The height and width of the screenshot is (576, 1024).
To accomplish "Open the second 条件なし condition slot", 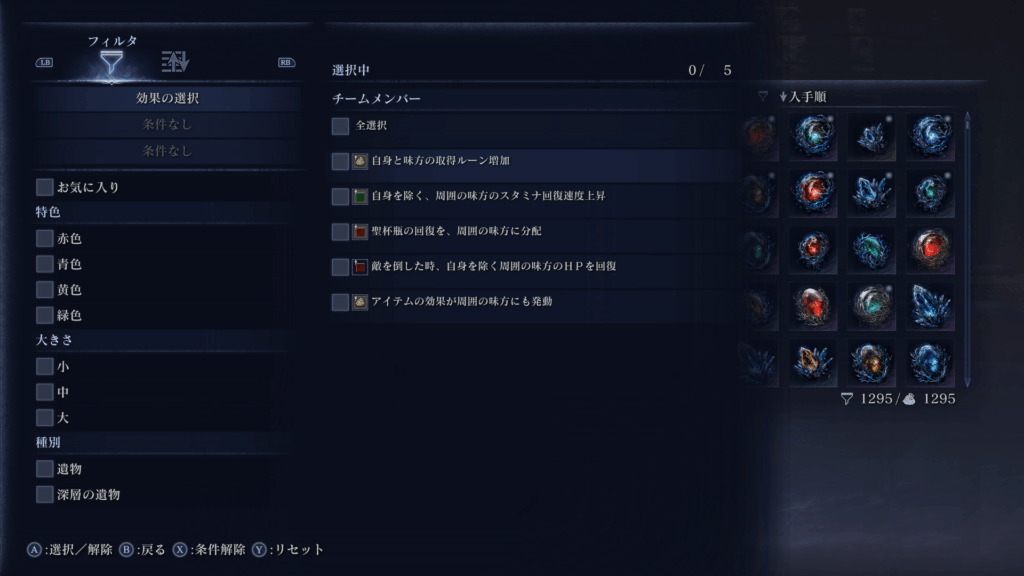I will pyautogui.click(x=168, y=151).
